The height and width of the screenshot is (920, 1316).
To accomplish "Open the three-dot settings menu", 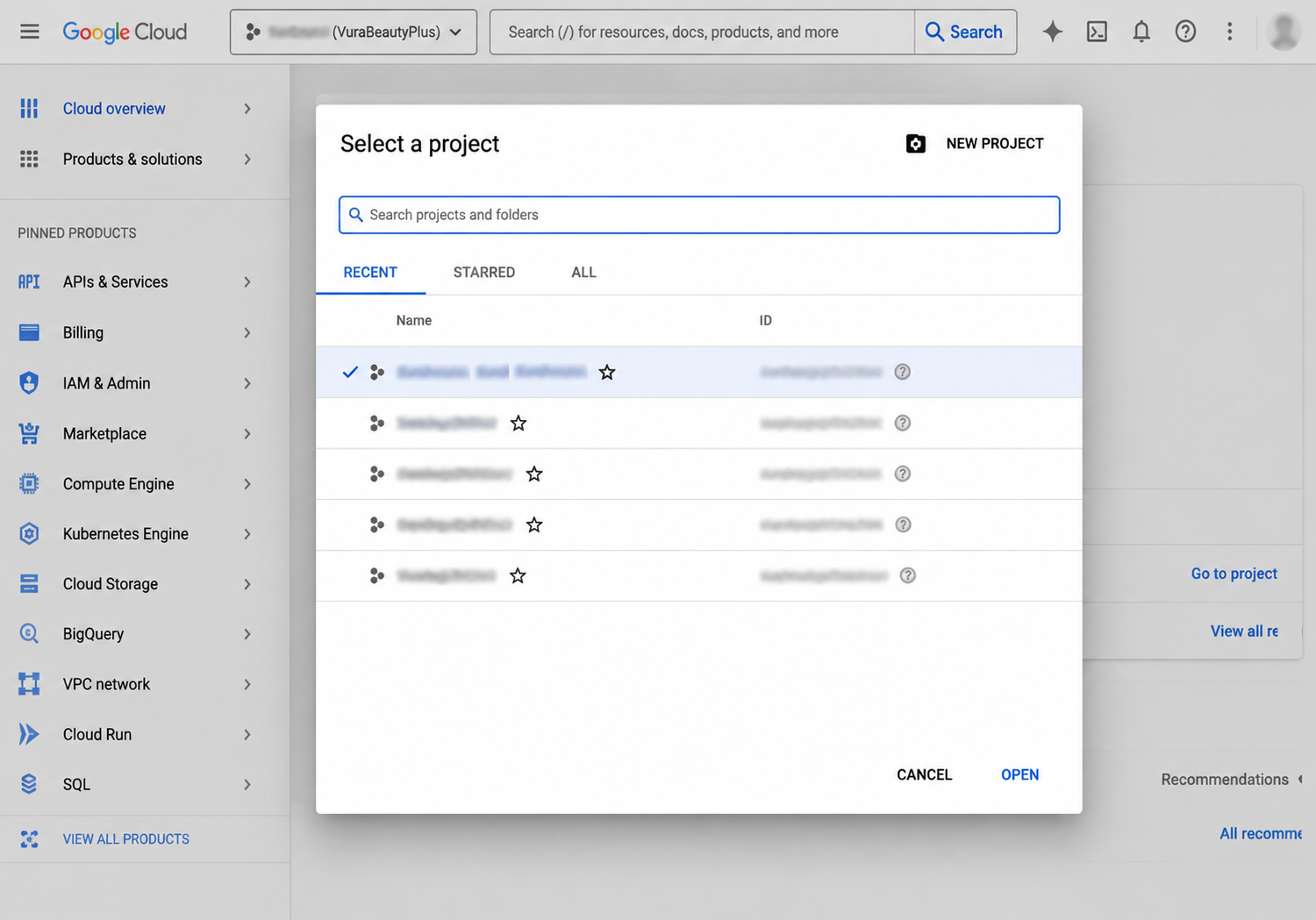I will 1229,32.
